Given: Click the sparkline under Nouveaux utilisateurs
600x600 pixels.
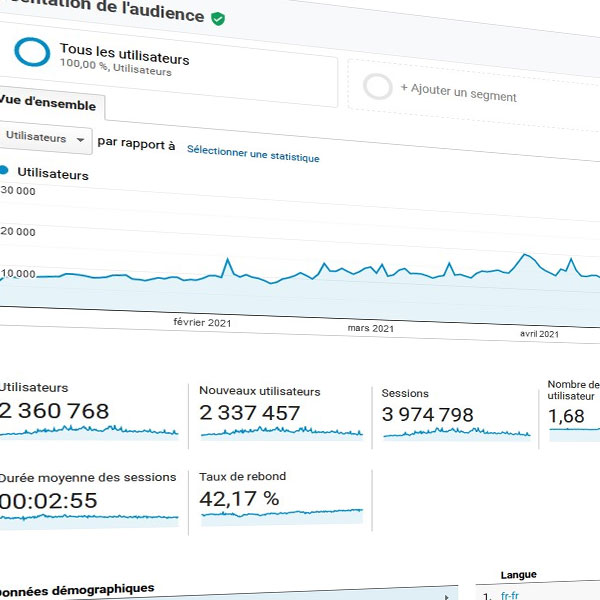Looking at the screenshot, I should [x=281, y=432].
